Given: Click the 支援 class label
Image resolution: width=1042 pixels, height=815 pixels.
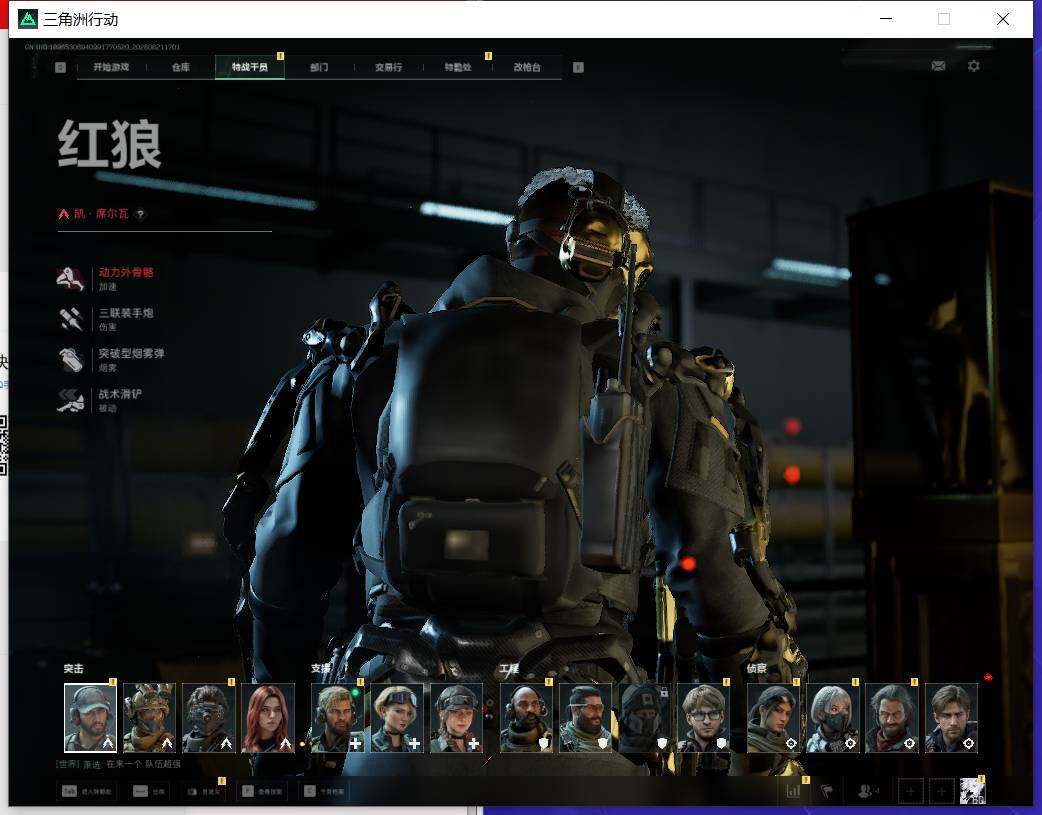Looking at the screenshot, I should pos(321,669).
